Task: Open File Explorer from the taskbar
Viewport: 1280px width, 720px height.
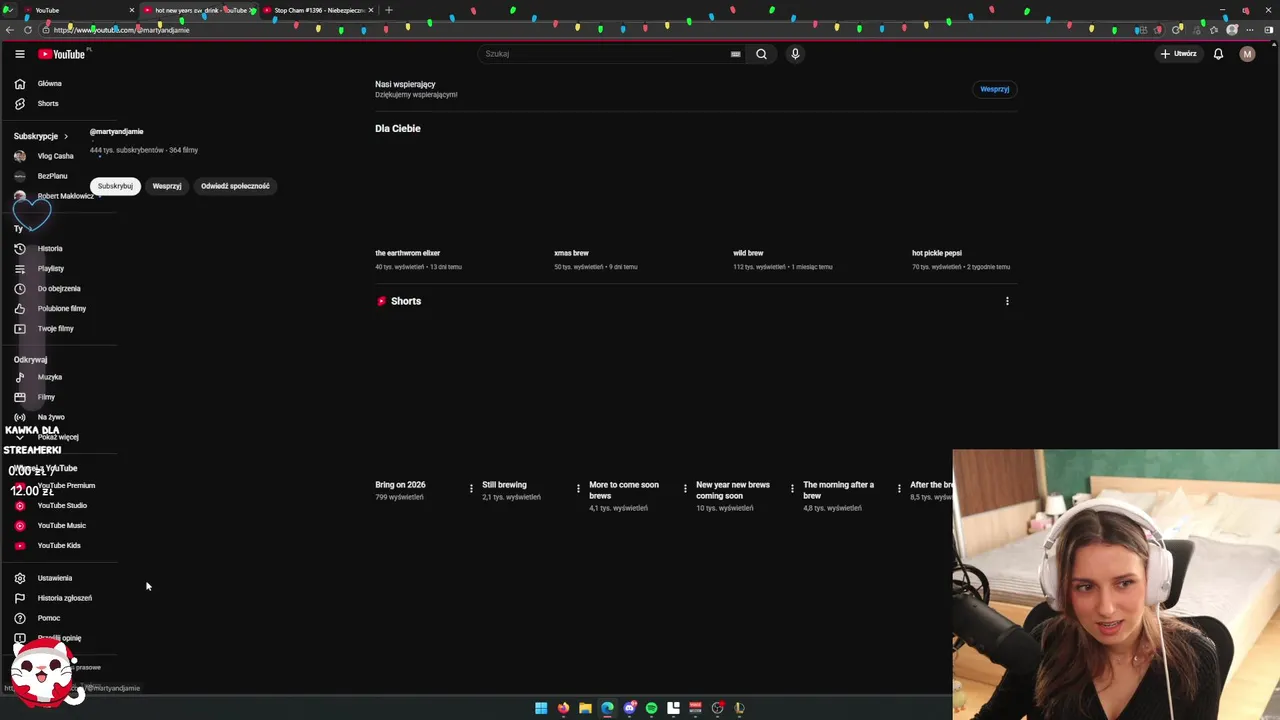Action: pyautogui.click(x=585, y=708)
